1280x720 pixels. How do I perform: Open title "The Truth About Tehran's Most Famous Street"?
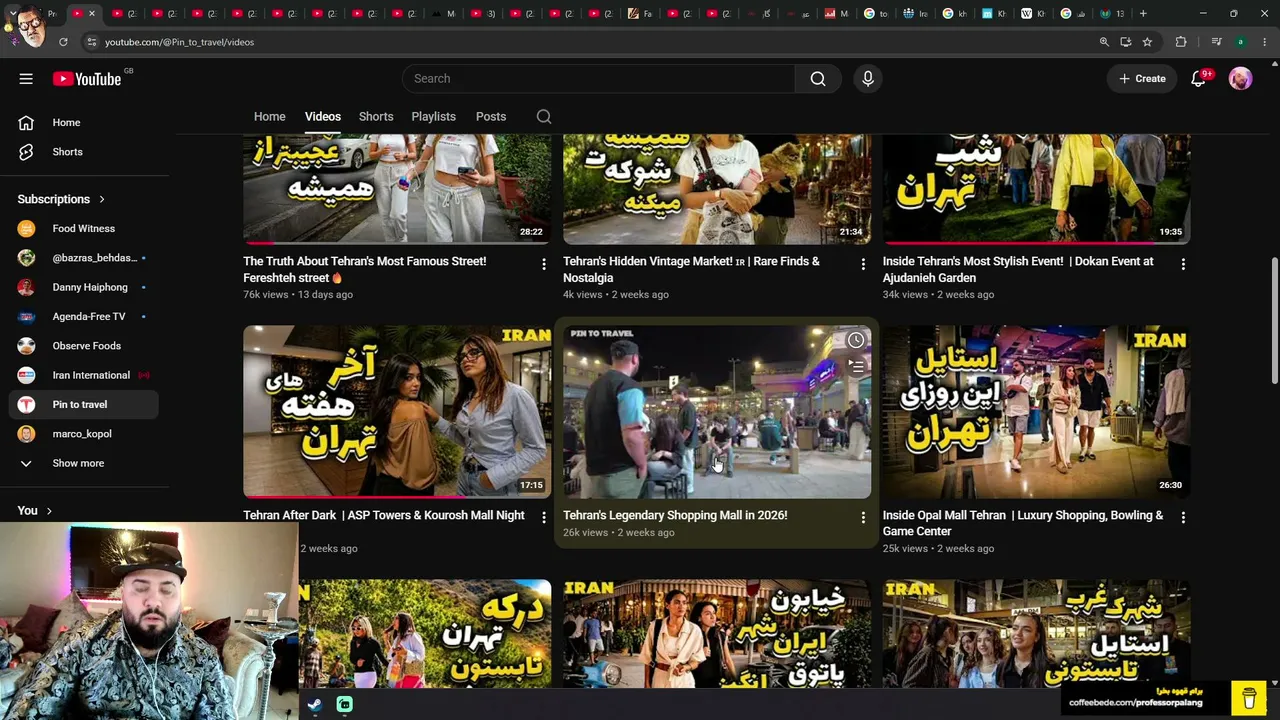pyautogui.click(x=365, y=269)
